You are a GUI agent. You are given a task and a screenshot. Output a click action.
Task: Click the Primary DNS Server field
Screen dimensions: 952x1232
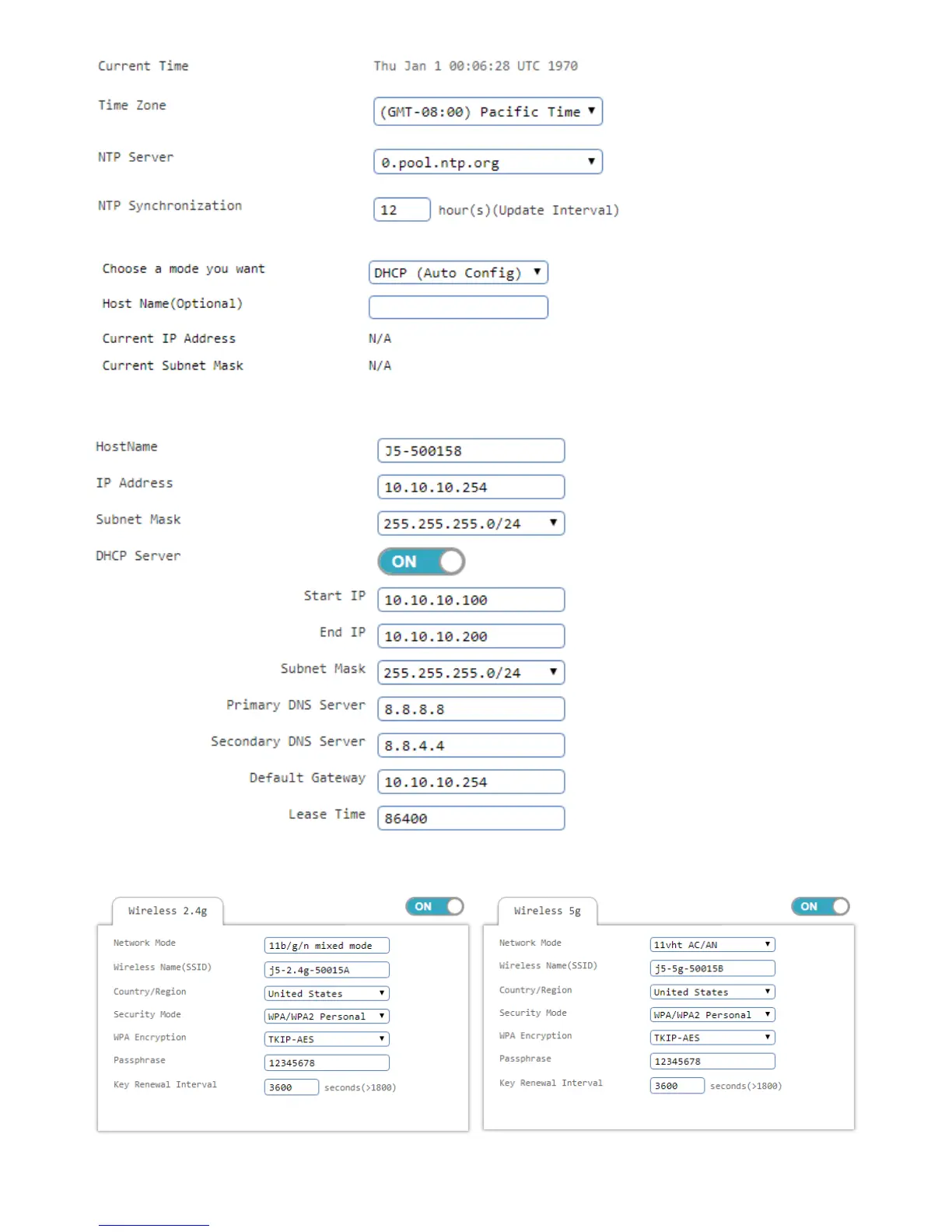(x=471, y=709)
